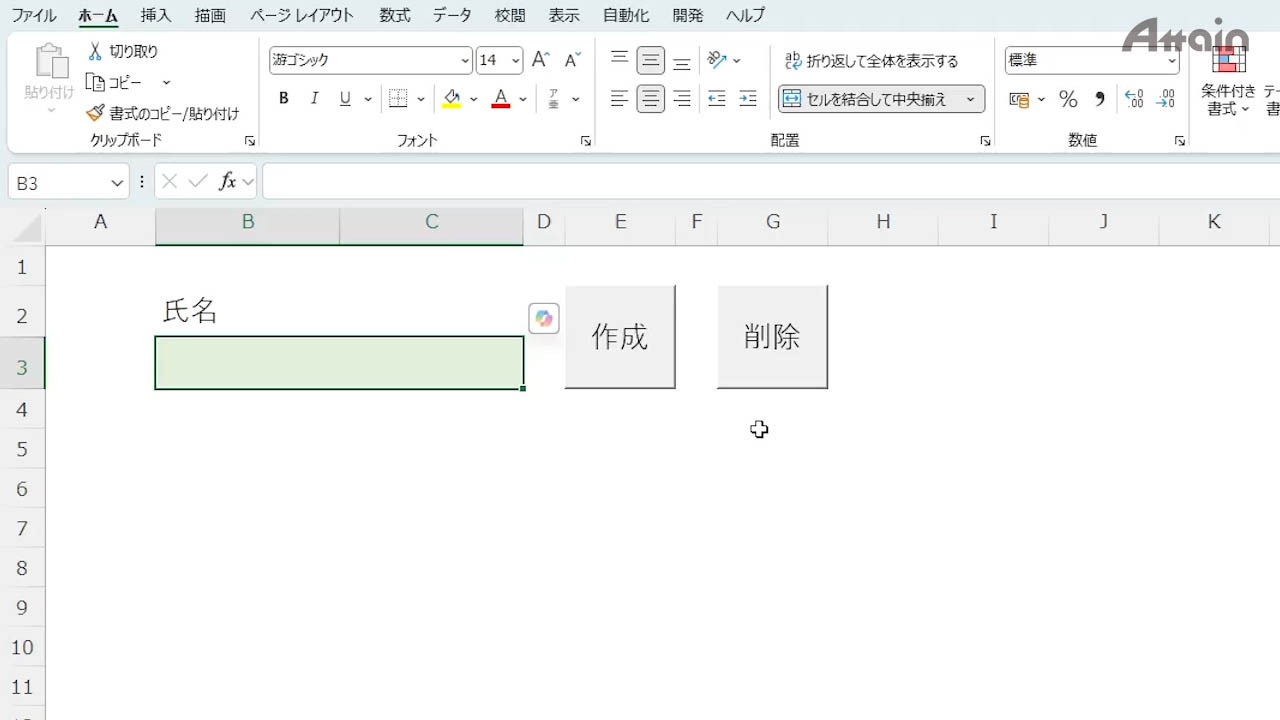Click the Cut (切り取り) scissors icon
This screenshot has height=720, width=1280.
tap(96, 51)
